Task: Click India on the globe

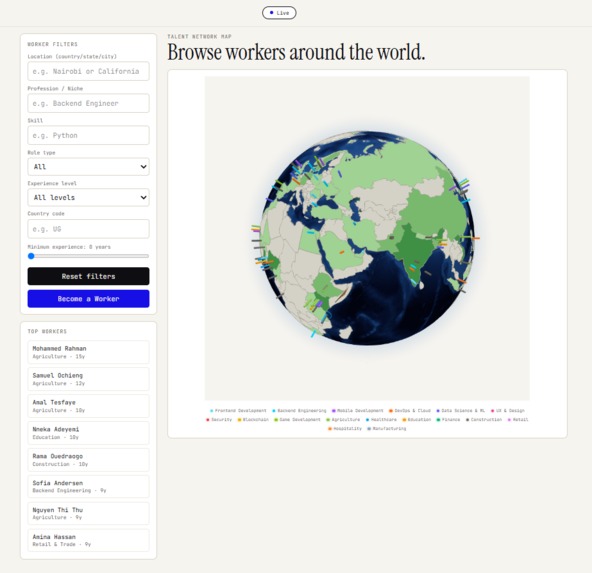Action: coord(412,246)
